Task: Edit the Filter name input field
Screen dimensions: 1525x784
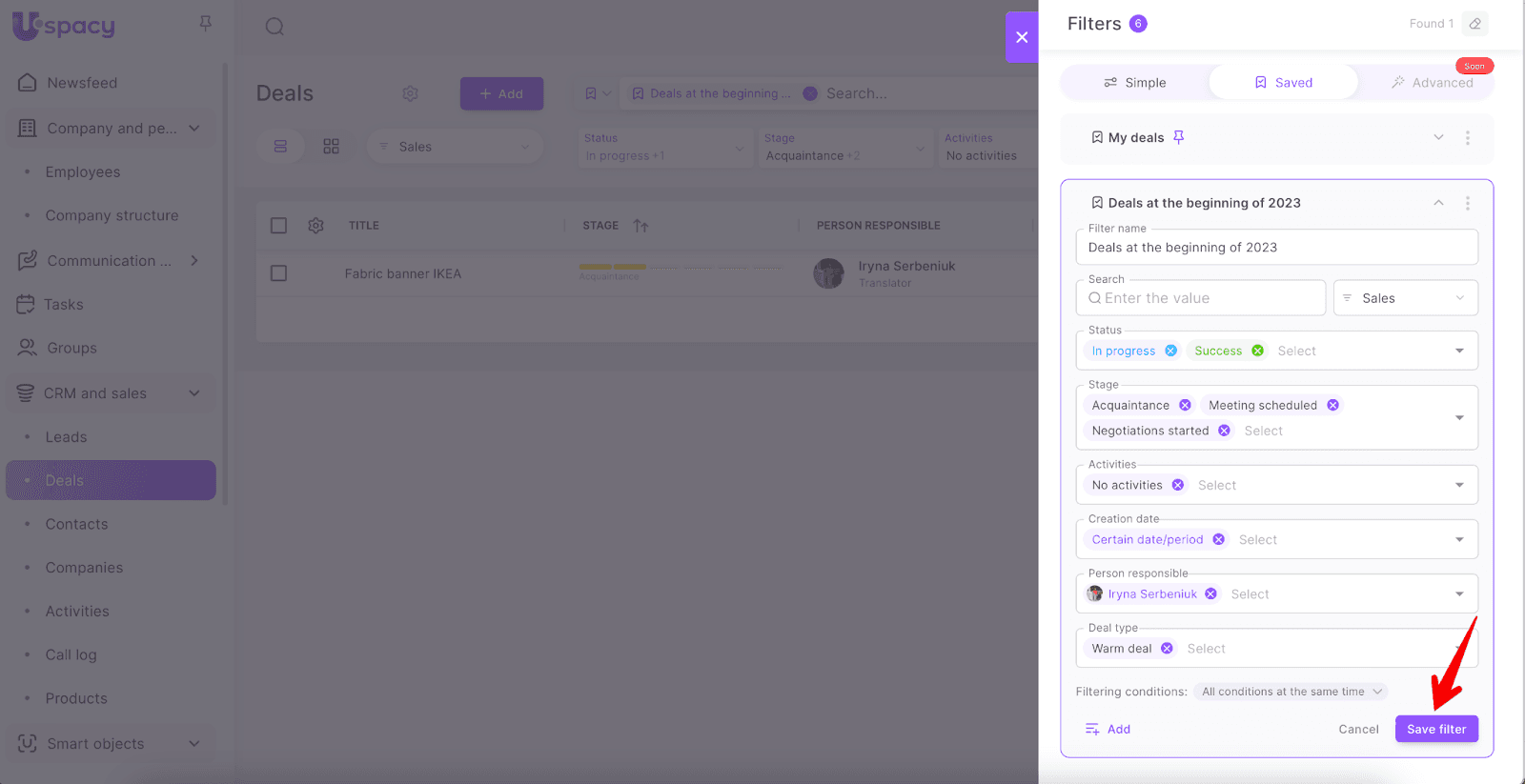Action: click(x=1277, y=248)
